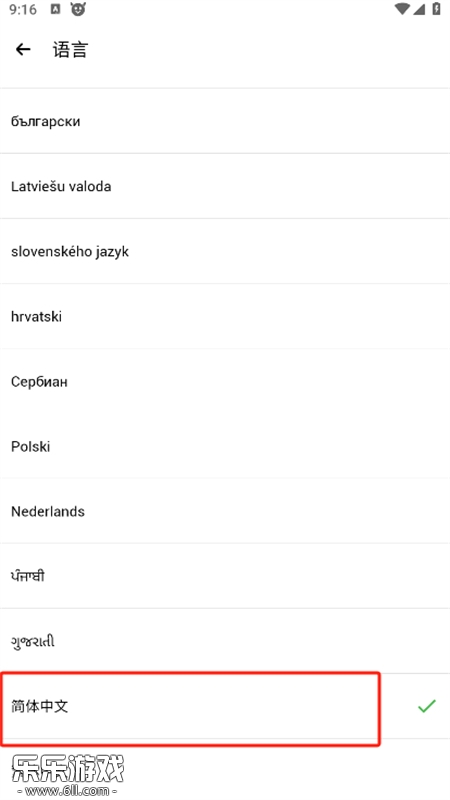Tap the keyboard 'A' notification icon

pyautogui.click(x=55, y=9)
